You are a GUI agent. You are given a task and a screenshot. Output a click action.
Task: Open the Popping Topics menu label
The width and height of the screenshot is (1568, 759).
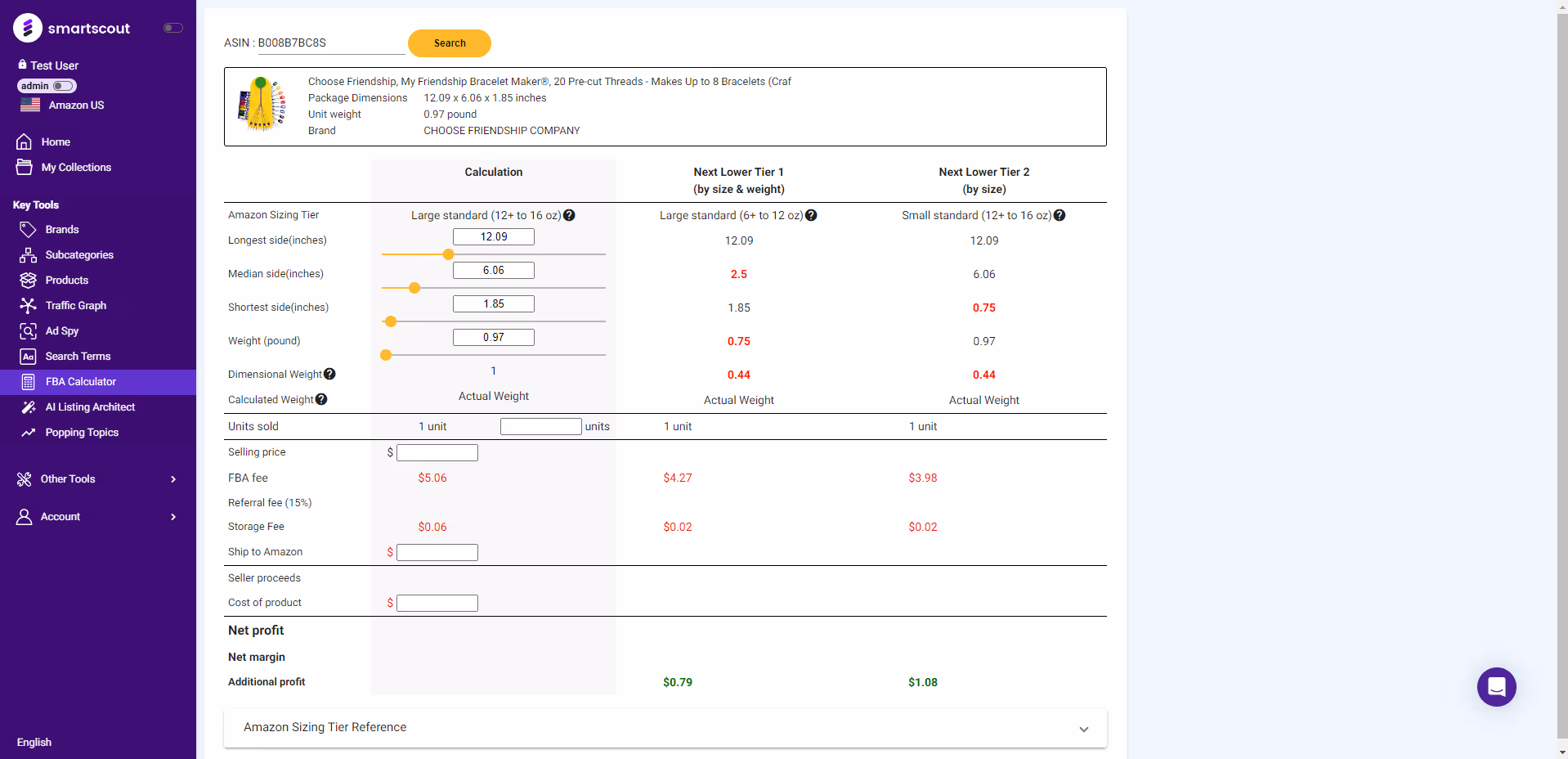click(82, 432)
